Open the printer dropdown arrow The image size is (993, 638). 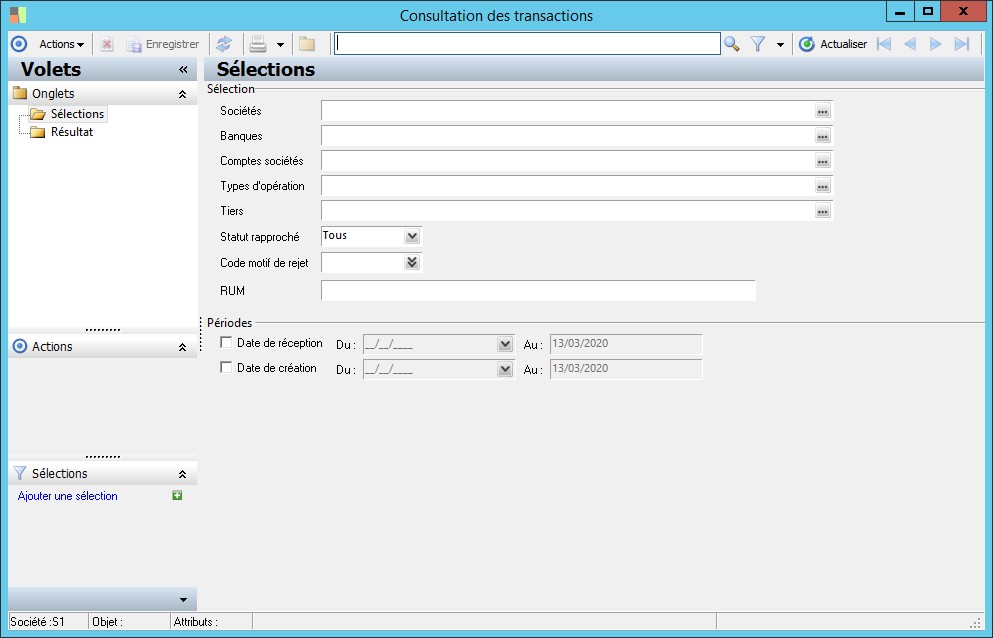(280, 44)
